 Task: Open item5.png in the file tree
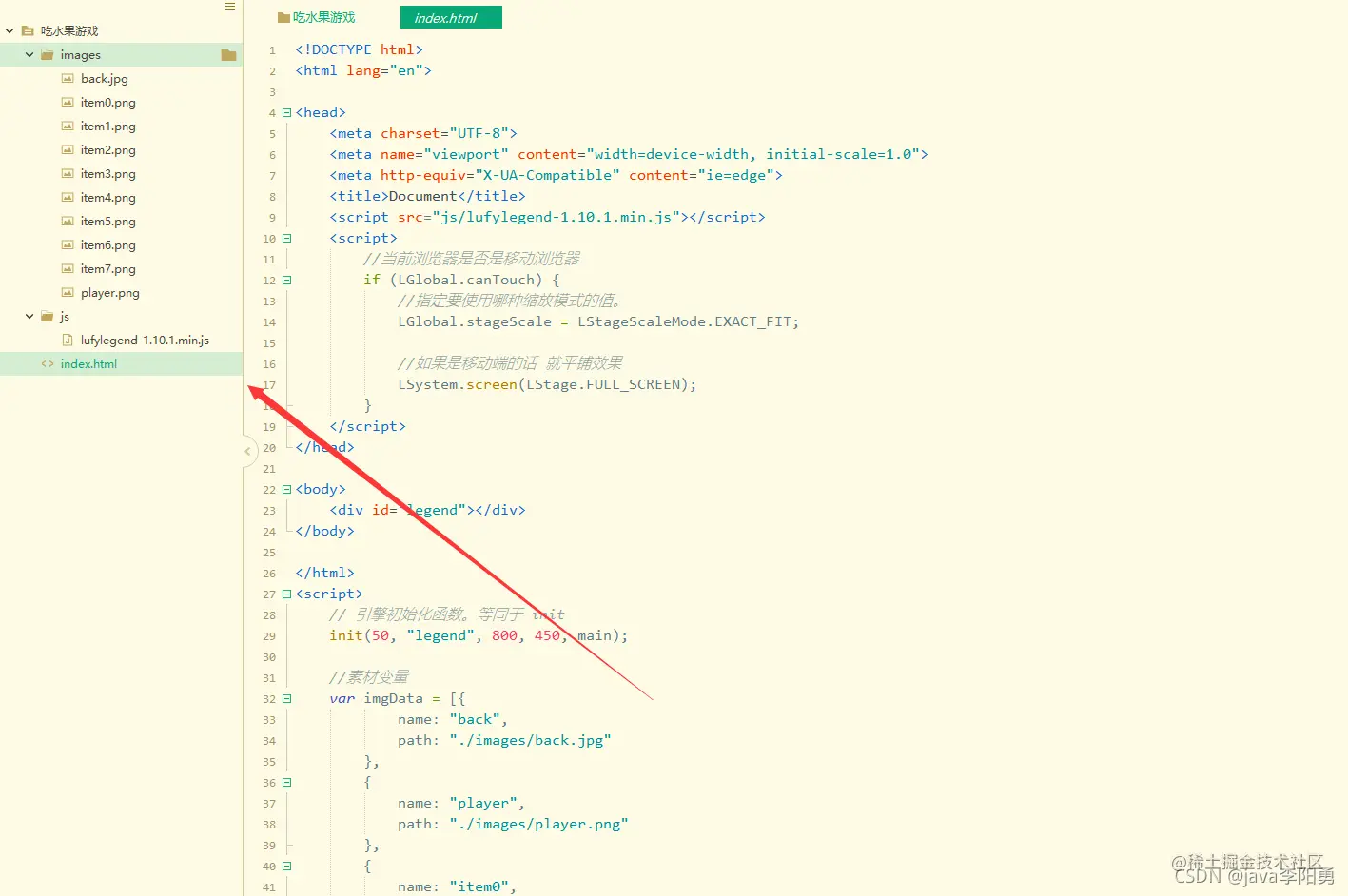point(108,222)
